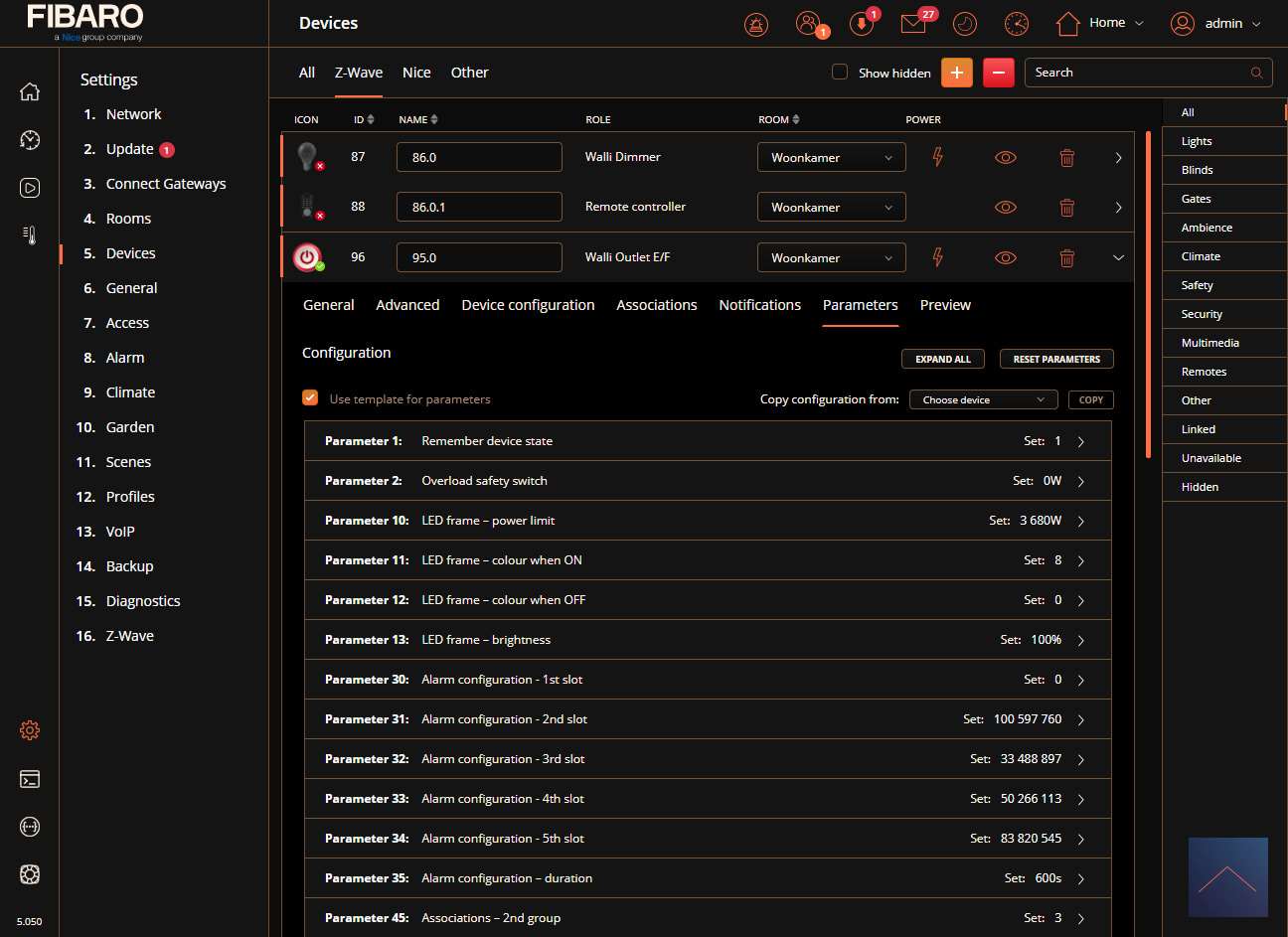This screenshot has height=937, width=1288.
Task: Open the room dropdown for Remote controller
Action: 831,208
